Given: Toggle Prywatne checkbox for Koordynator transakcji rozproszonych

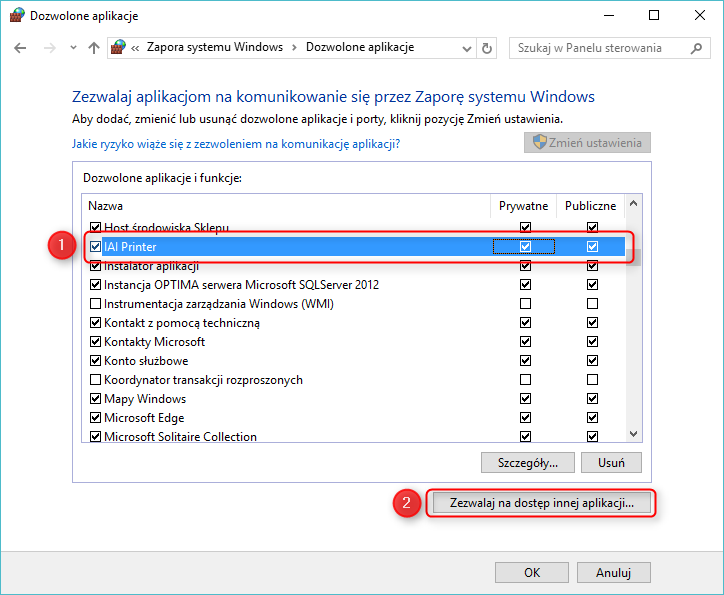Looking at the screenshot, I should (525, 380).
